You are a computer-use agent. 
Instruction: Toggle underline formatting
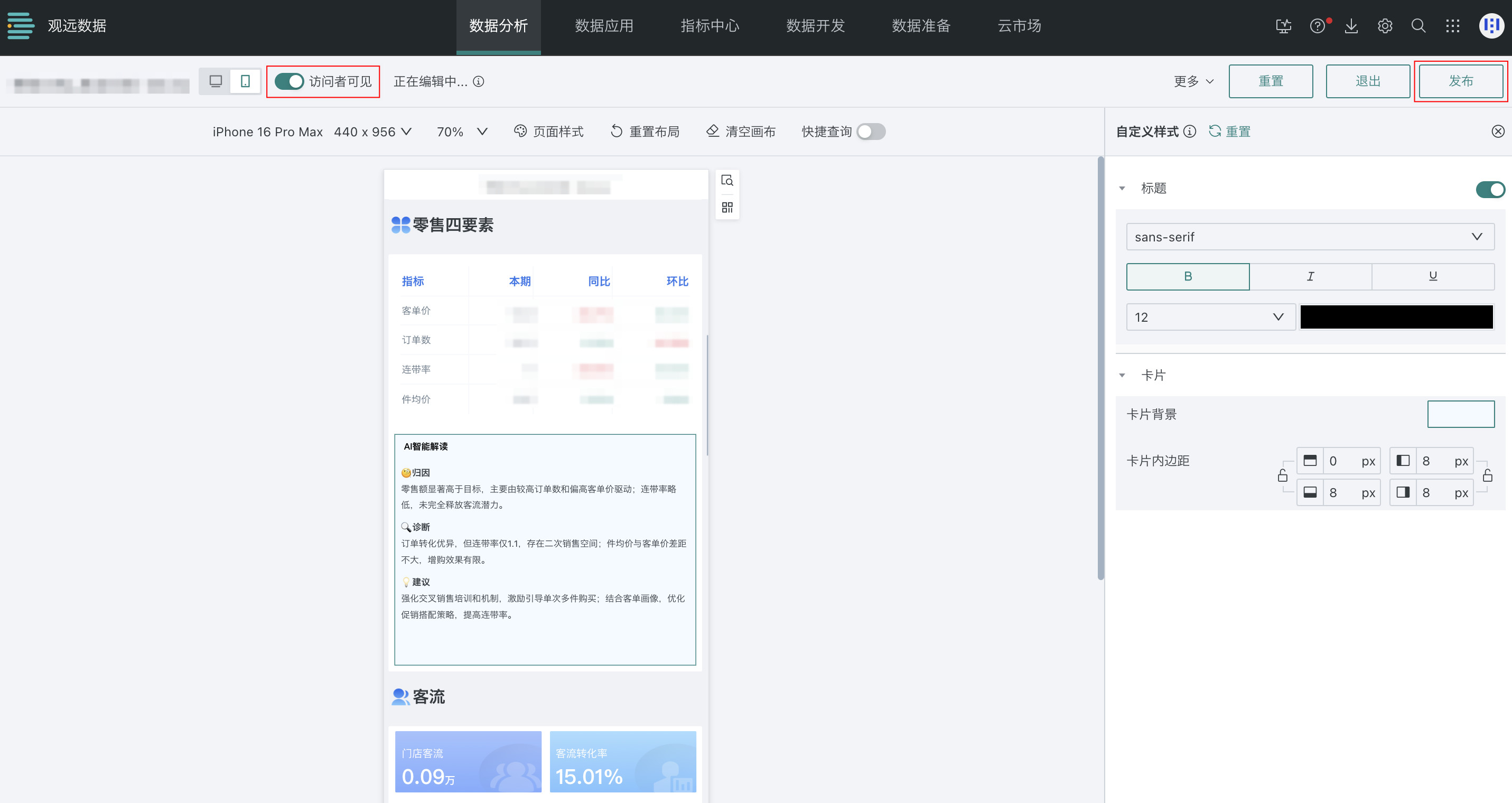1433,276
